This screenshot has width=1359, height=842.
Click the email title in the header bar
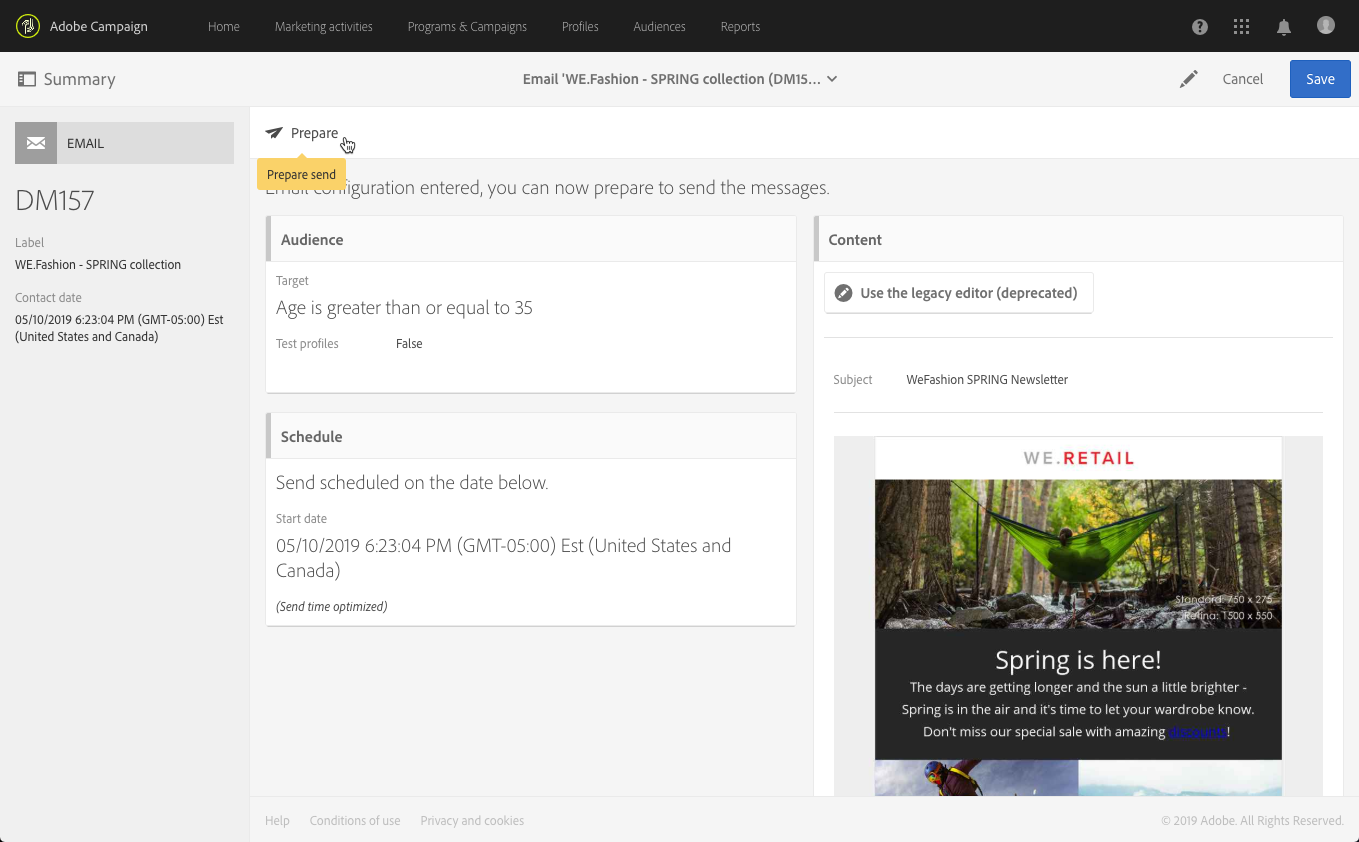(x=672, y=79)
